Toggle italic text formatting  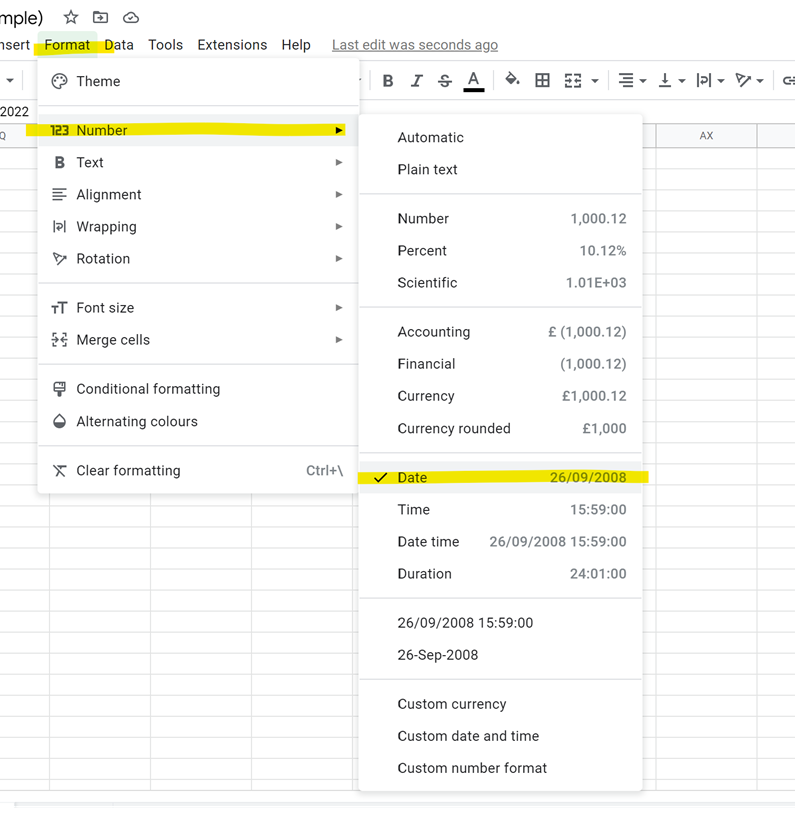[417, 81]
